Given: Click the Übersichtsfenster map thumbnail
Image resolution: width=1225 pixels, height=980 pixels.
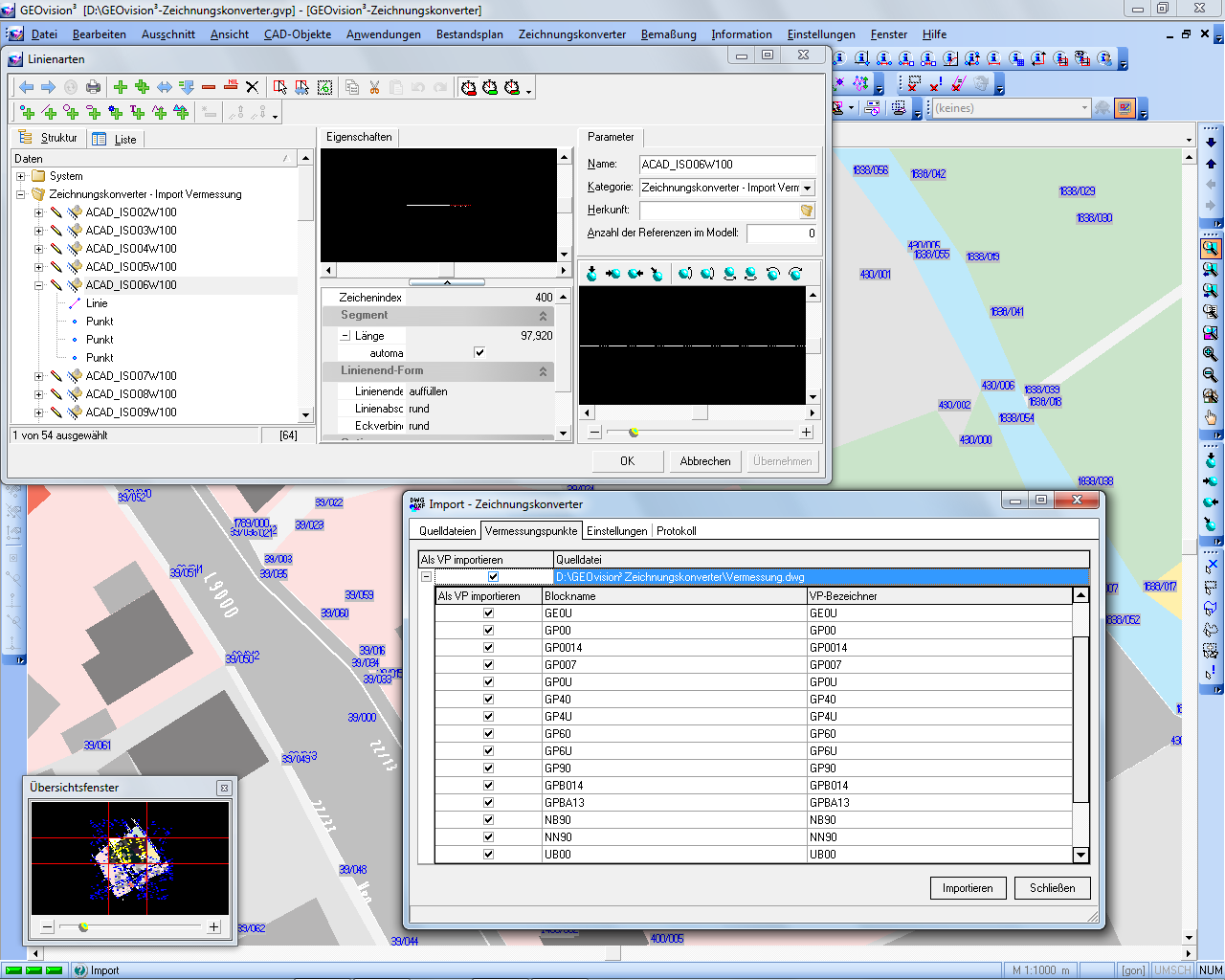Looking at the screenshot, I should point(130,858).
